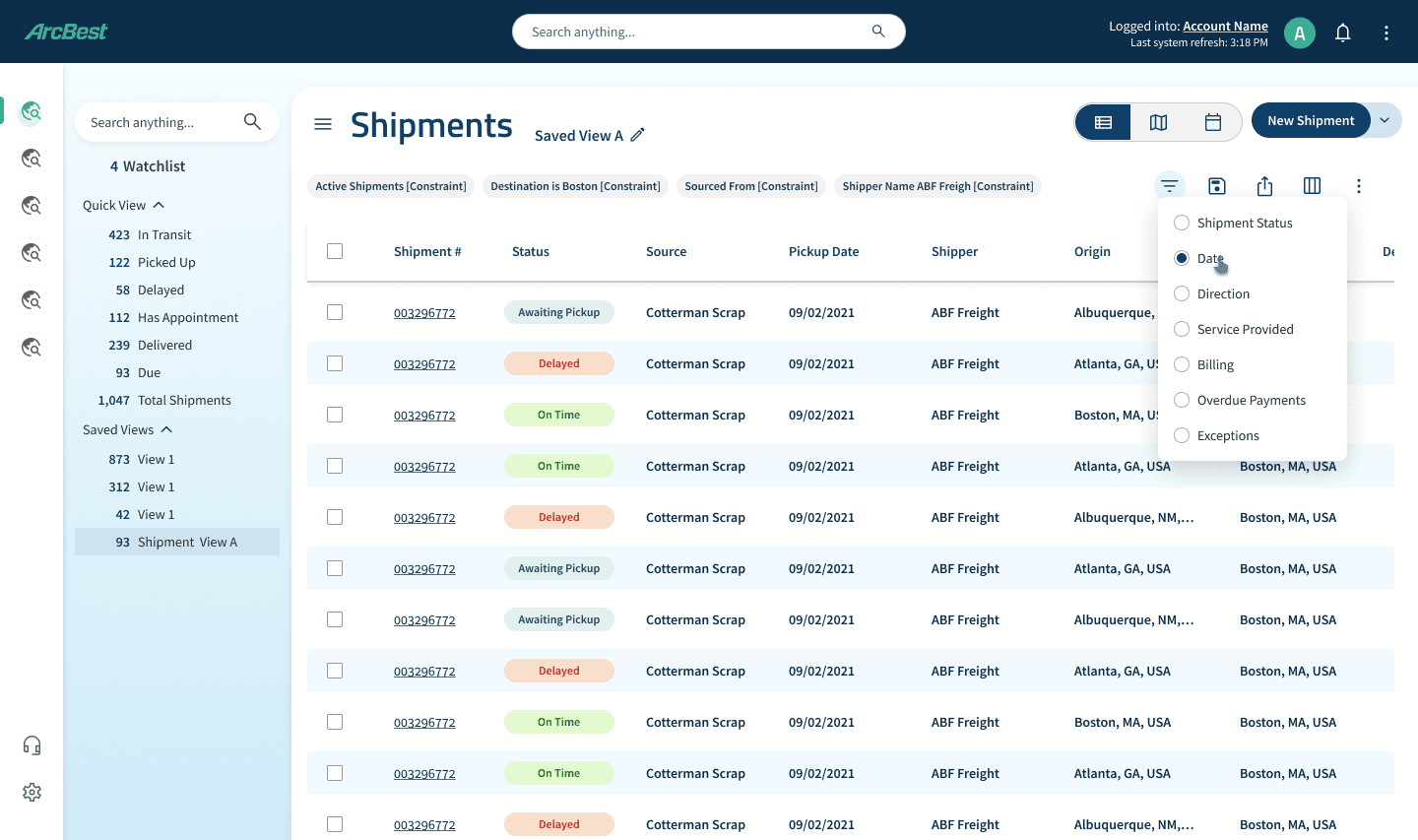The height and width of the screenshot is (840, 1418).
Task: Sort by Pickup Date column header
Action: [823, 251]
